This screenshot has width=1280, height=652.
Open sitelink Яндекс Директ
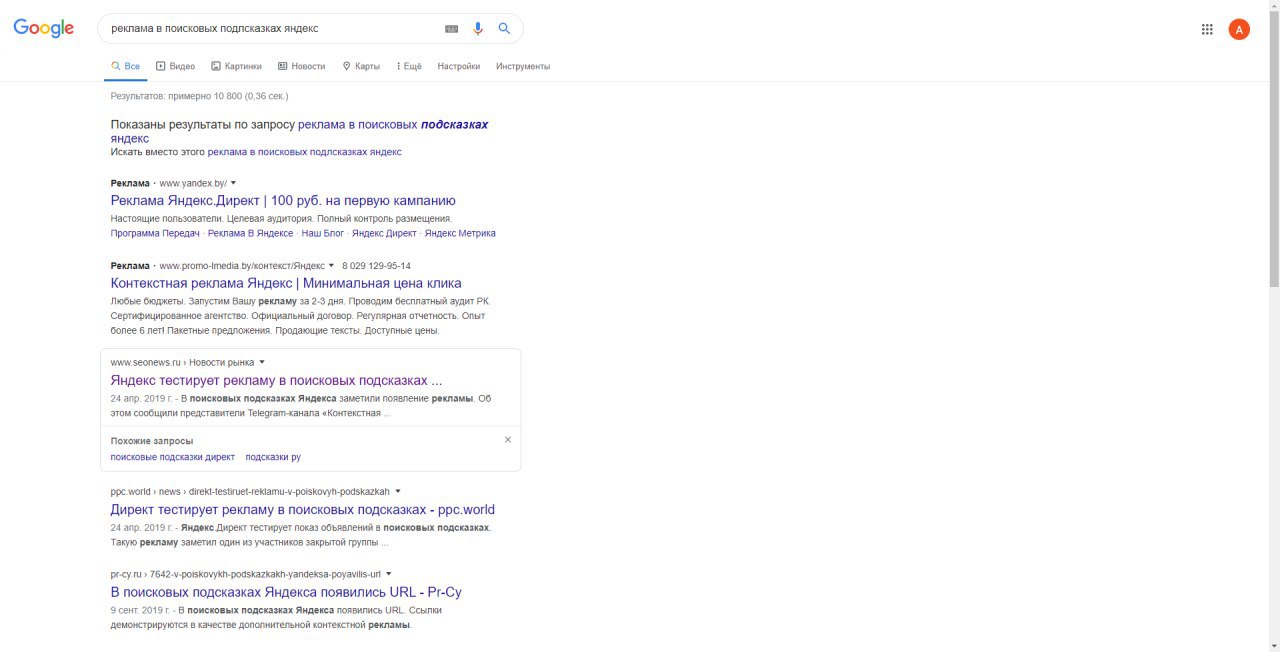pyautogui.click(x=384, y=233)
